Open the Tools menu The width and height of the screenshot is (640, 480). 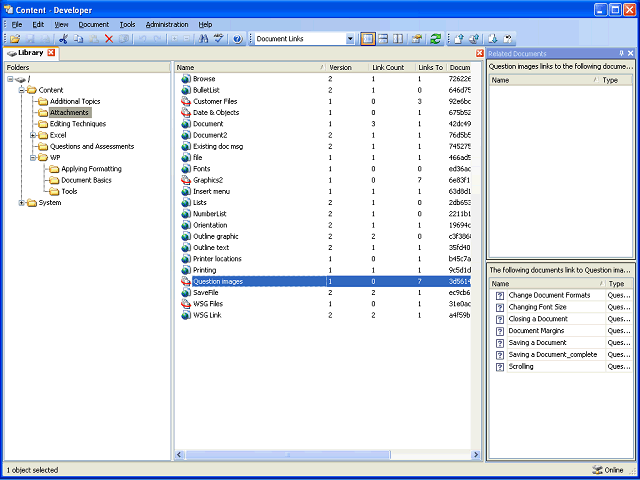[127, 24]
